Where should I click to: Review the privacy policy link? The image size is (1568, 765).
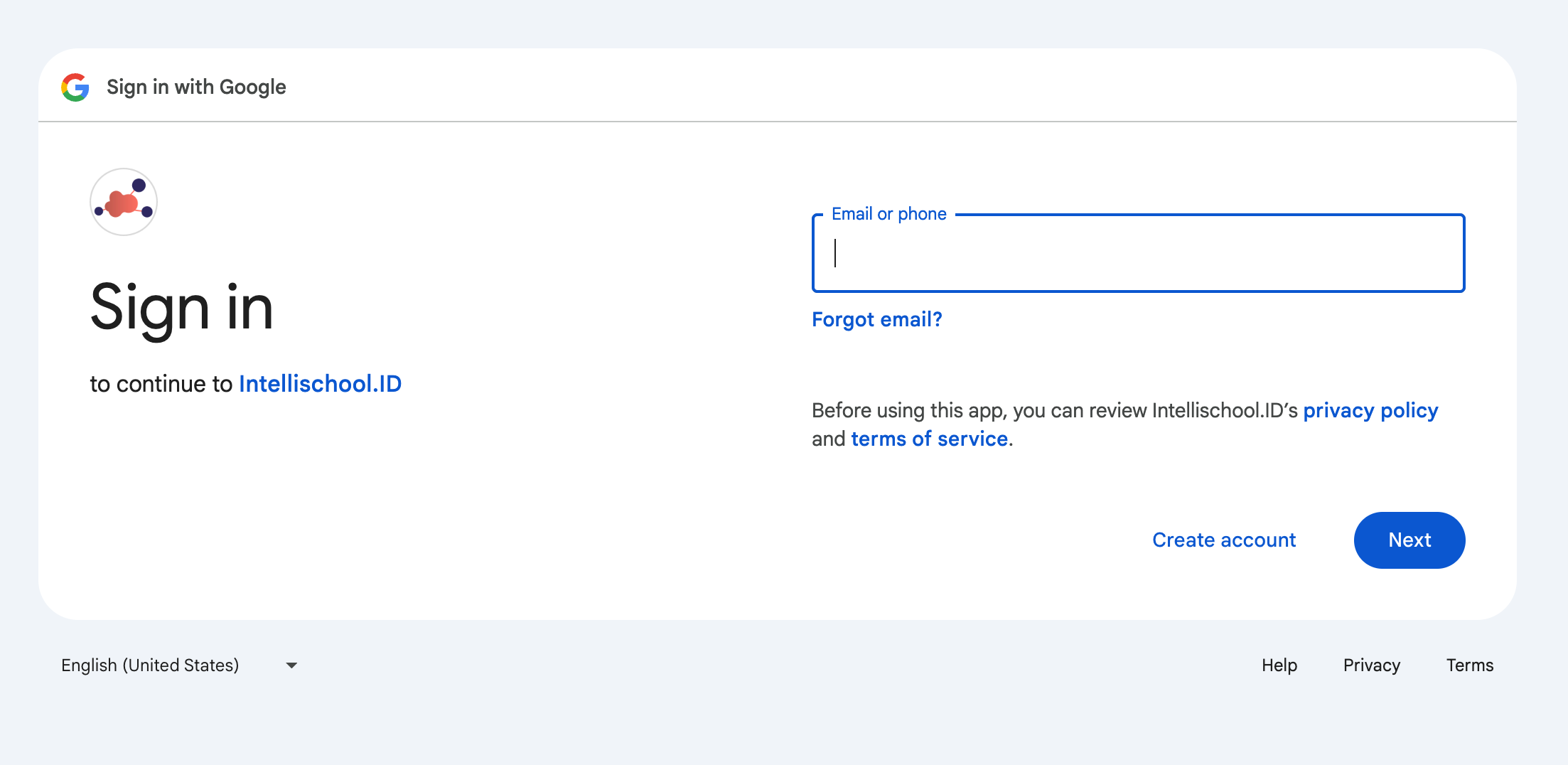(x=1370, y=411)
